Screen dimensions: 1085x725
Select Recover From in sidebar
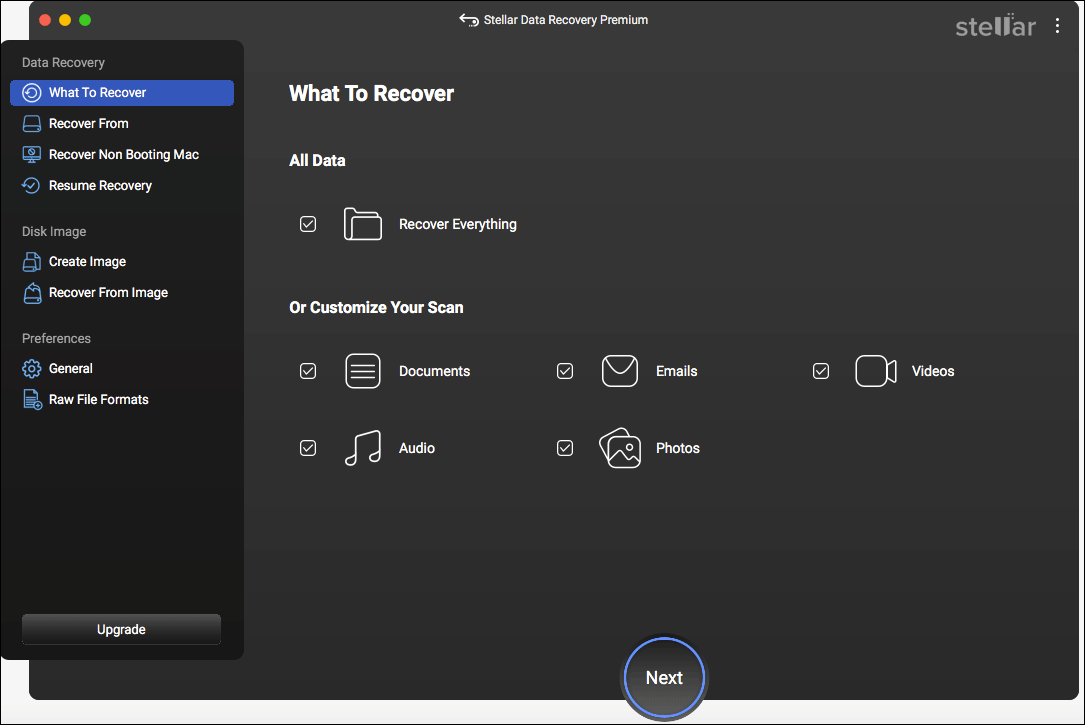(x=88, y=123)
